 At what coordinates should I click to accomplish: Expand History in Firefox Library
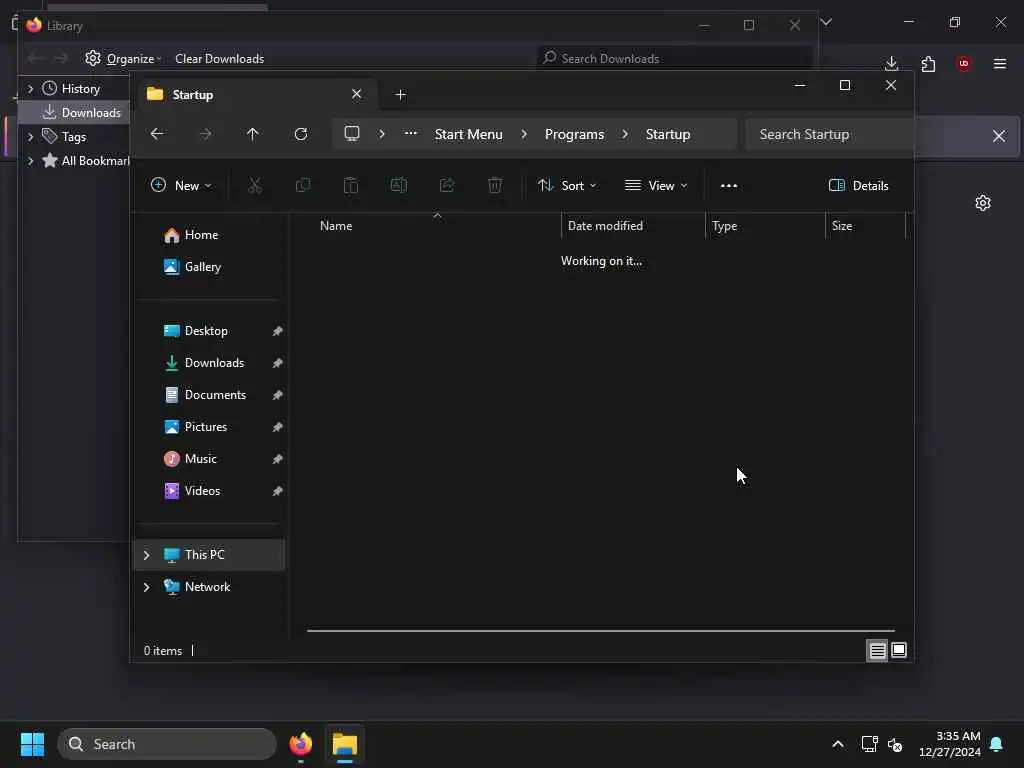tap(30, 88)
